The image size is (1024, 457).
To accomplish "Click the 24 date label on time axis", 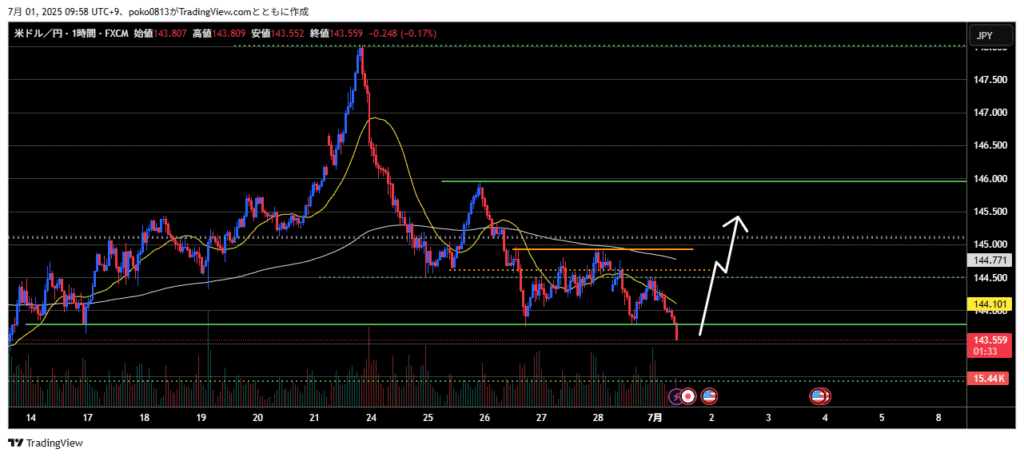I will coord(371,417).
